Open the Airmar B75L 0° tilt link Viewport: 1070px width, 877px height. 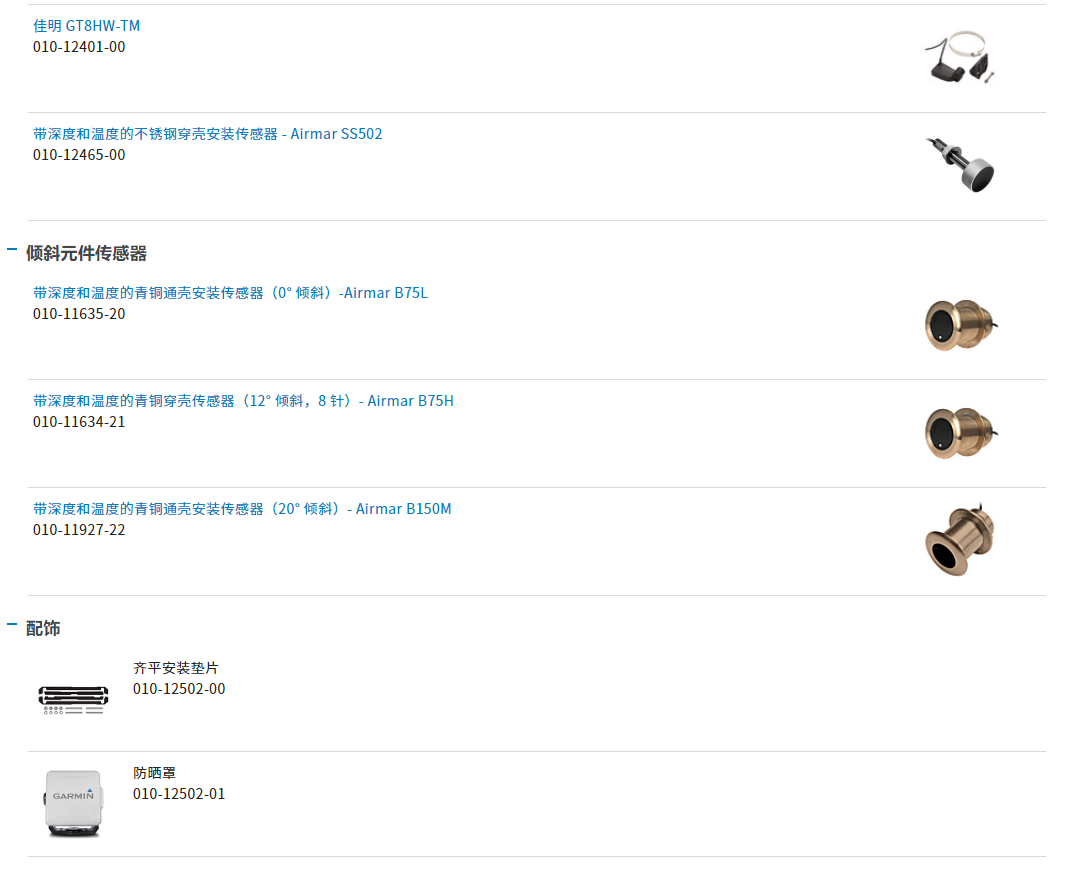231,293
